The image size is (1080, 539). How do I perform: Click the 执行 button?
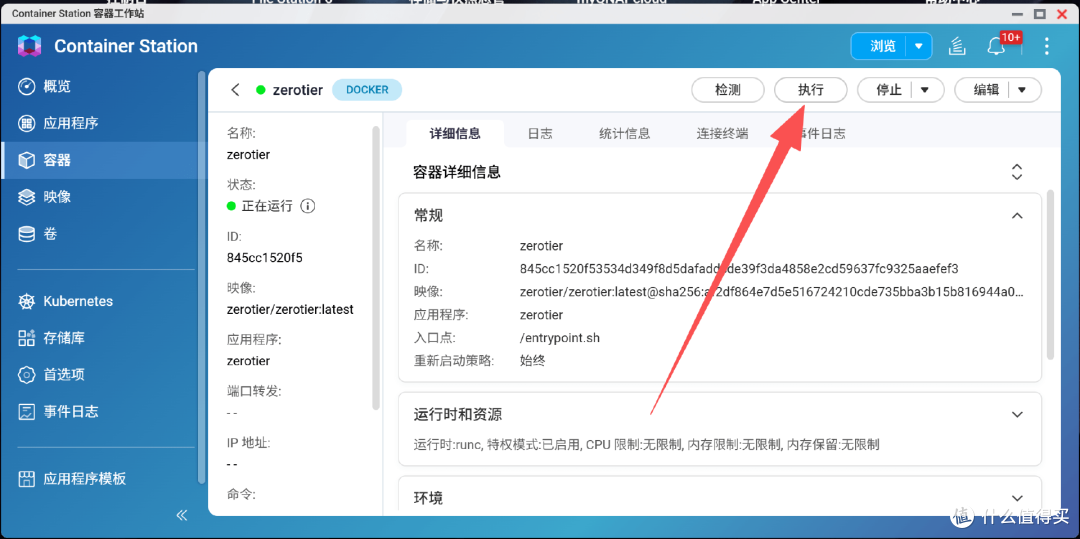(x=811, y=89)
